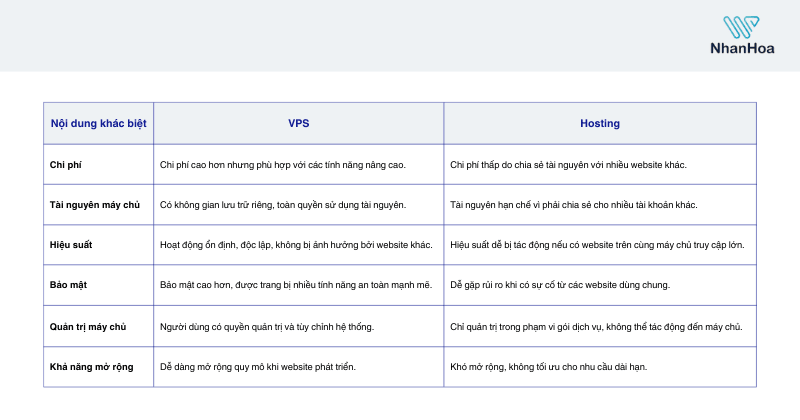Select the Hosting cost description cell

600,165
